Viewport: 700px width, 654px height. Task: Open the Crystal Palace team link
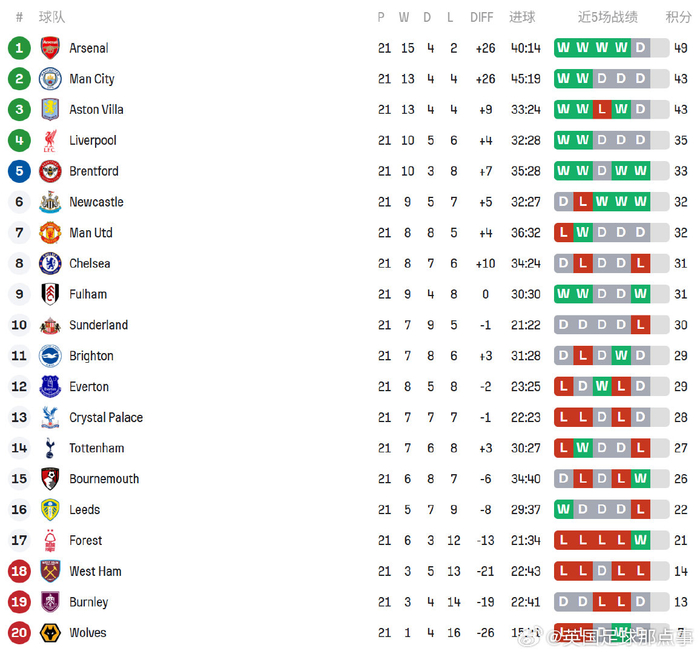[x=106, y=418]
